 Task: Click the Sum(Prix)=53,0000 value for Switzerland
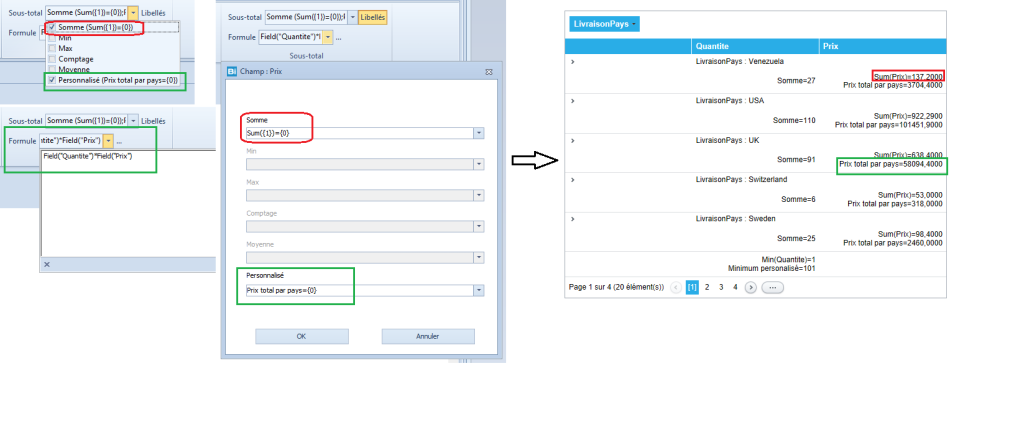tap(910, 195)
